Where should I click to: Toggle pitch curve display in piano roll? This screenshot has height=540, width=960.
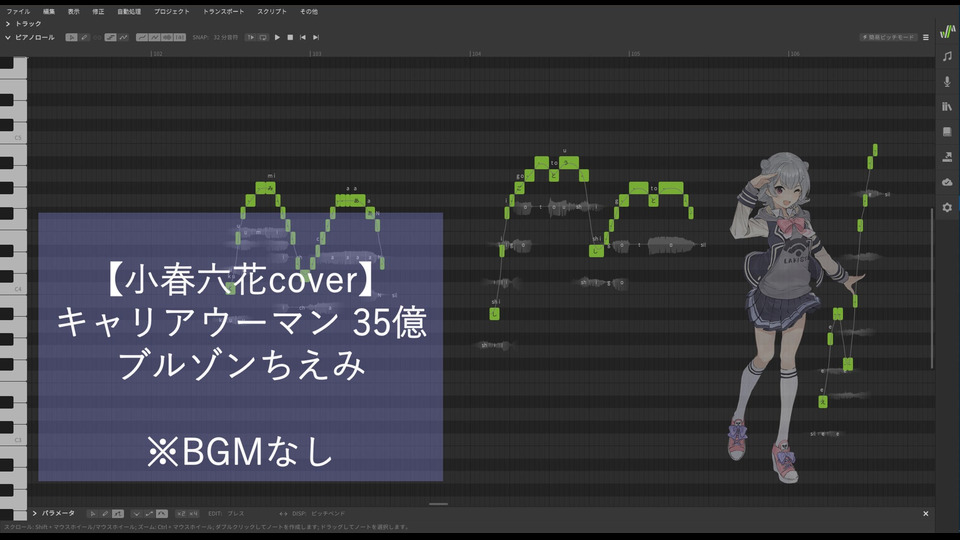click(142, 37)
